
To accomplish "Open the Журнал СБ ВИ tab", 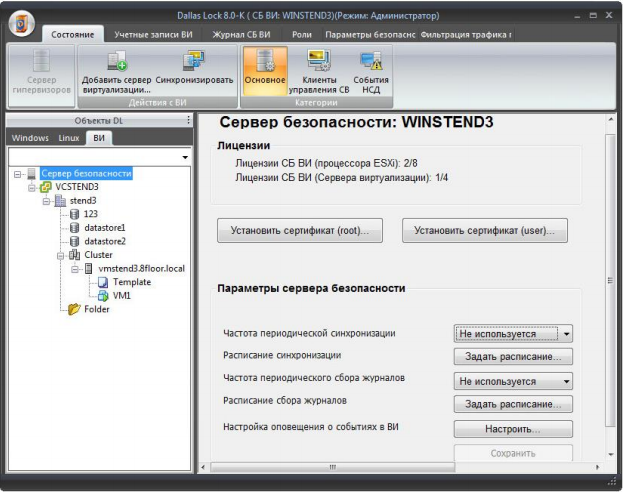I will 241,35.
